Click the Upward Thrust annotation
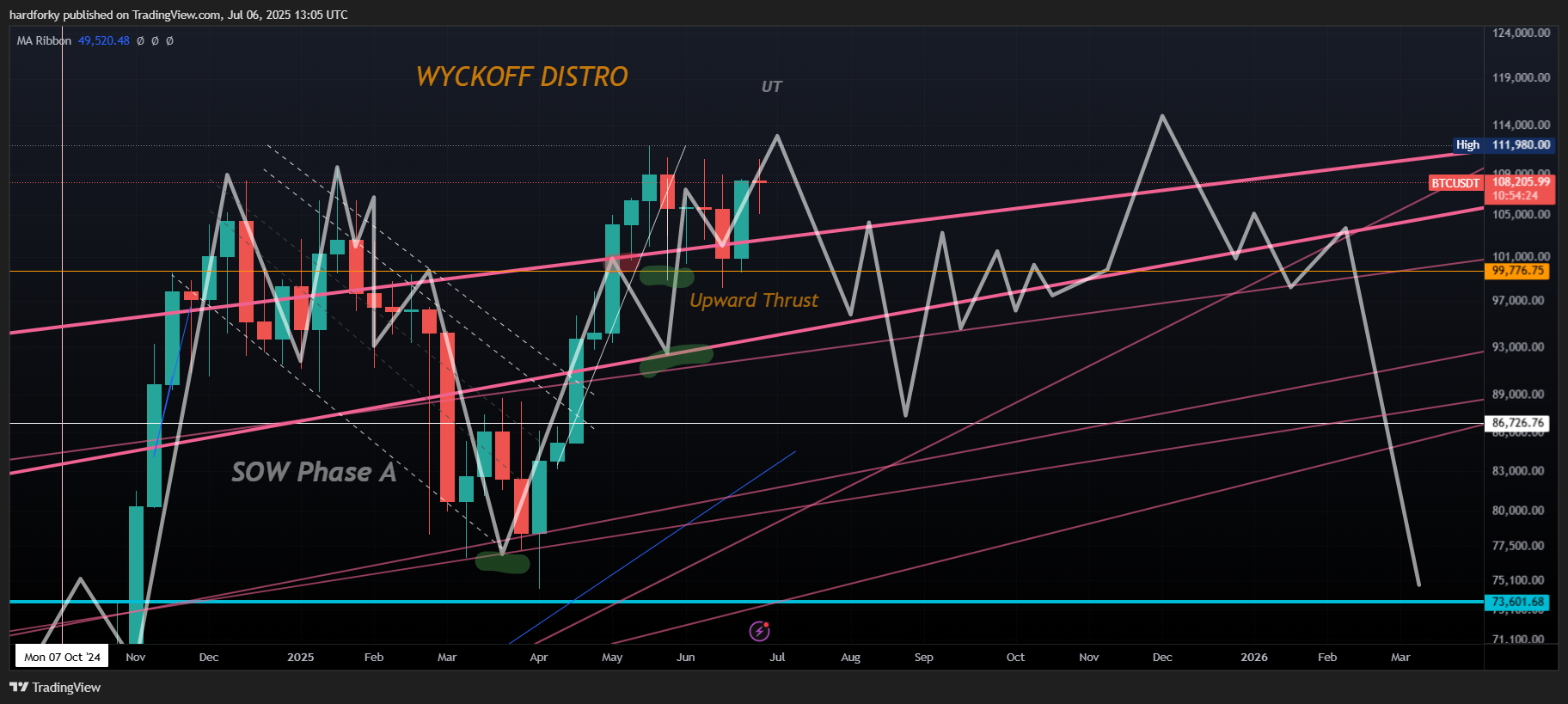 [754, 300]
